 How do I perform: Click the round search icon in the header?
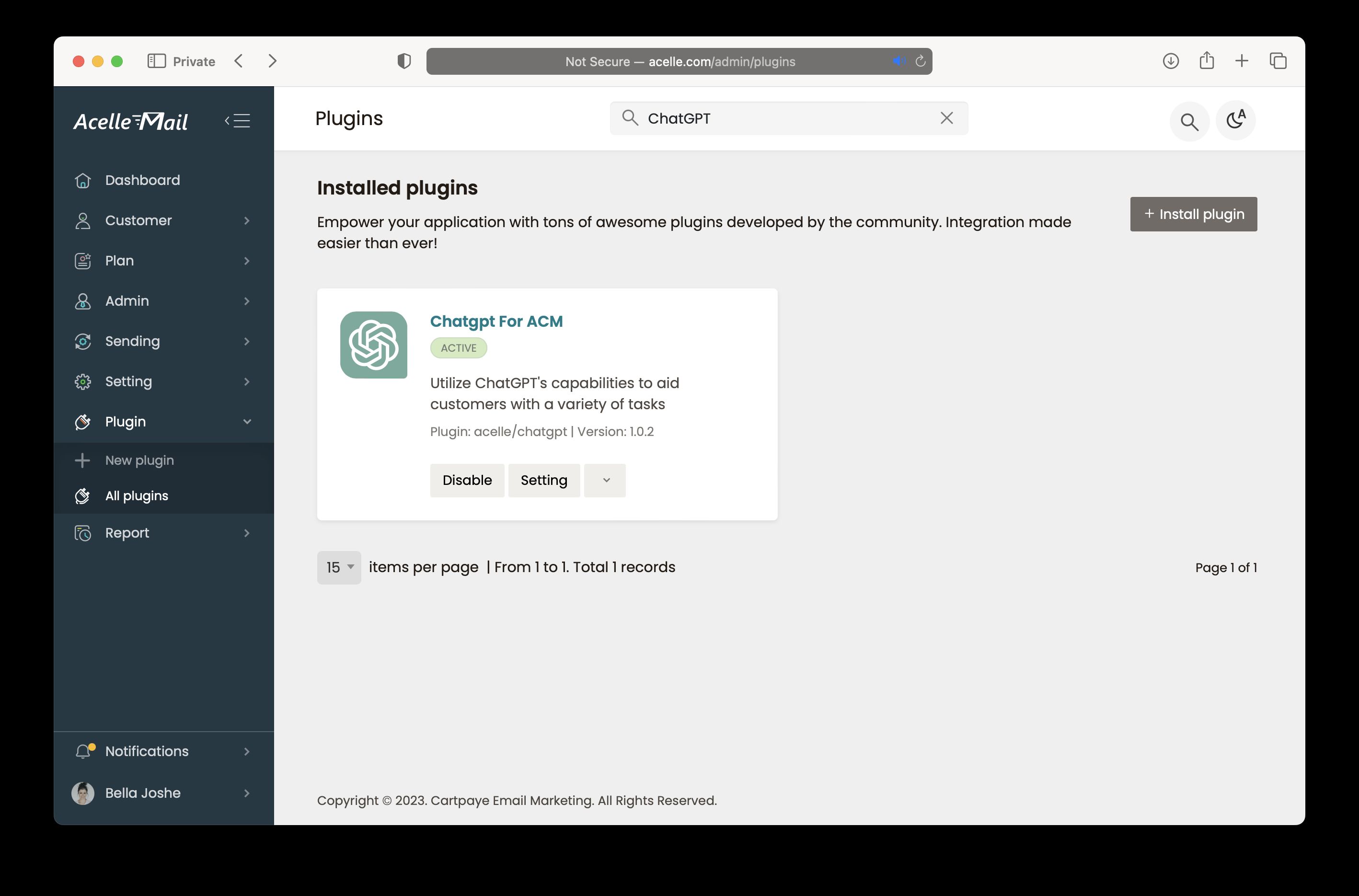click(x=1189, y=121)
